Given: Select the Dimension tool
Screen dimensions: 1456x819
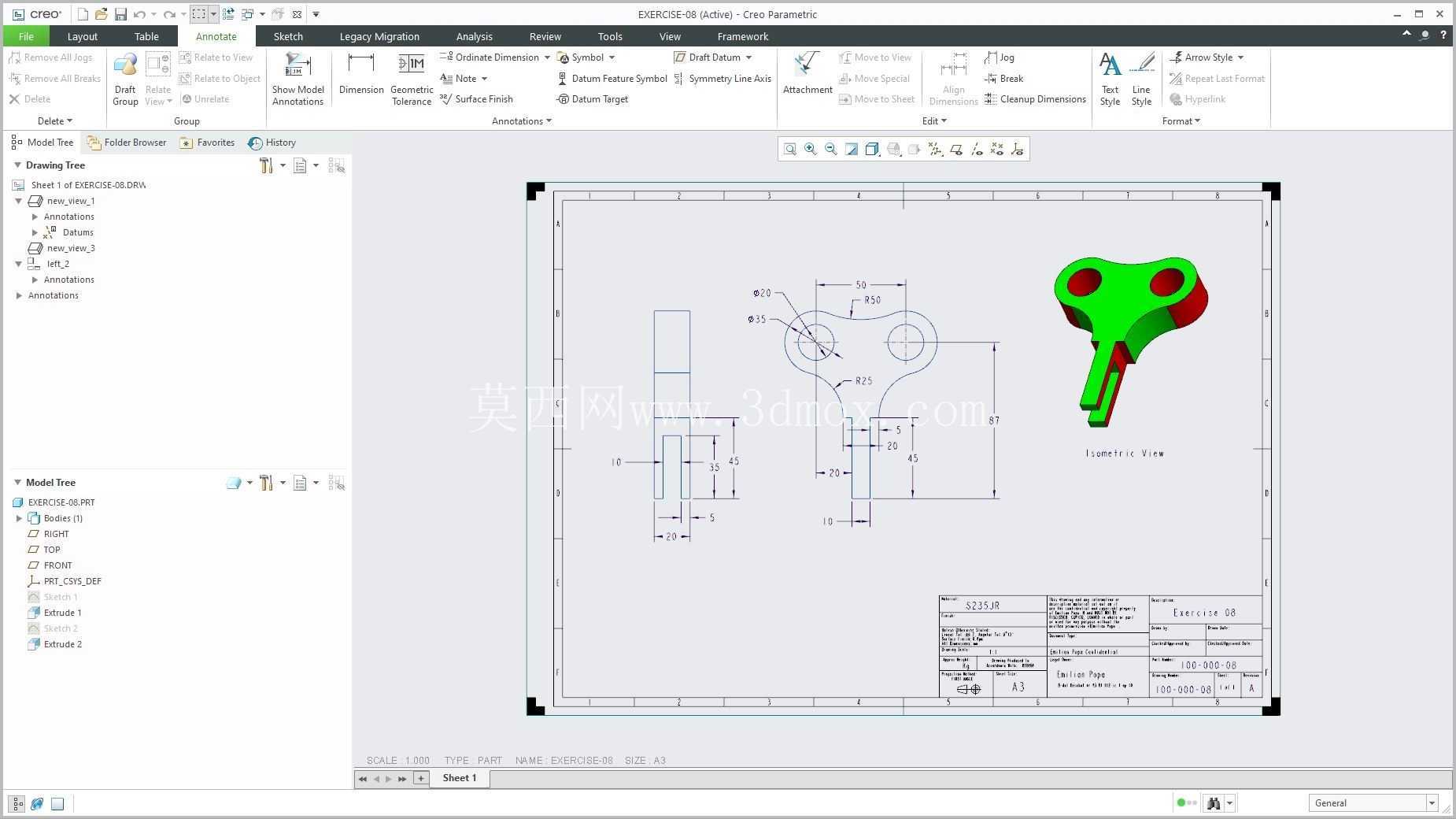Looking at the screenshot, I should pos(361,74).
